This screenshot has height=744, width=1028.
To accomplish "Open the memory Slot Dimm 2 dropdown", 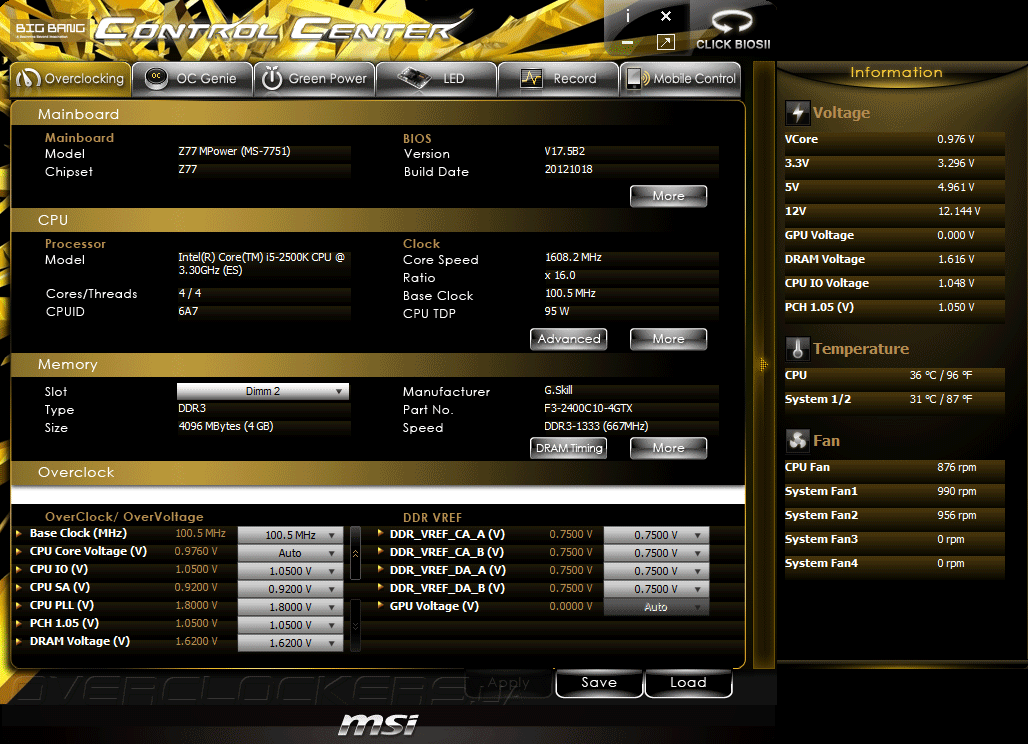I will [x=262, y=391].
